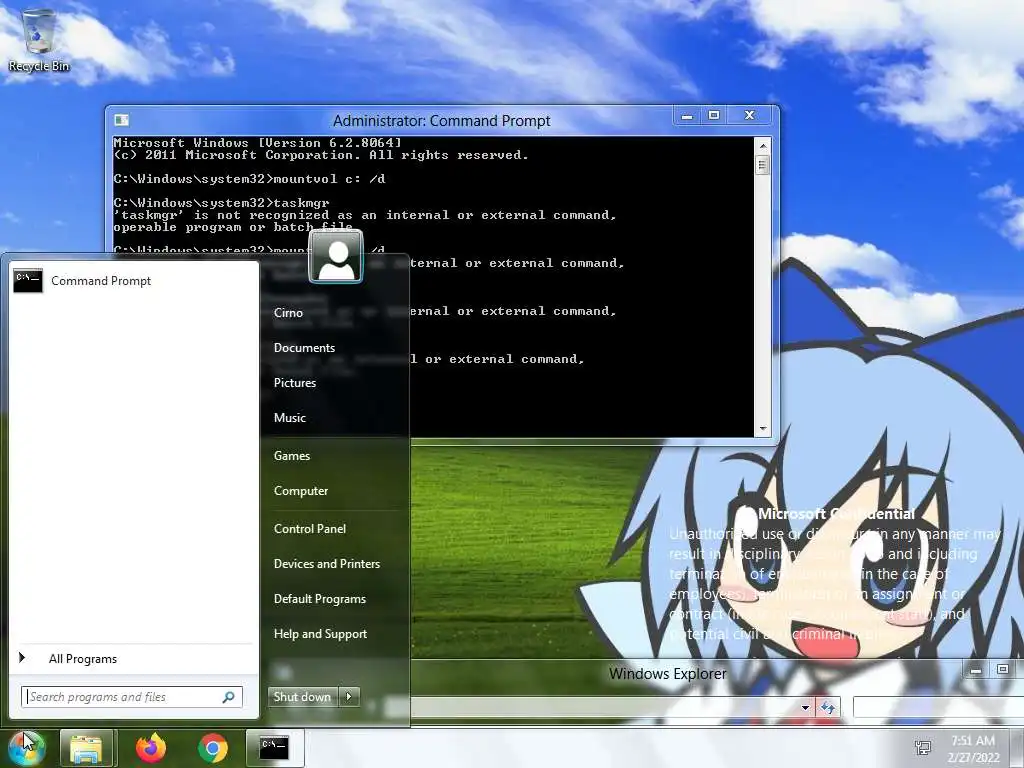The height and width of the screenshot is (768, 1024).
Task: Click the network icon in system tray
Action: [x=923, y=748]
